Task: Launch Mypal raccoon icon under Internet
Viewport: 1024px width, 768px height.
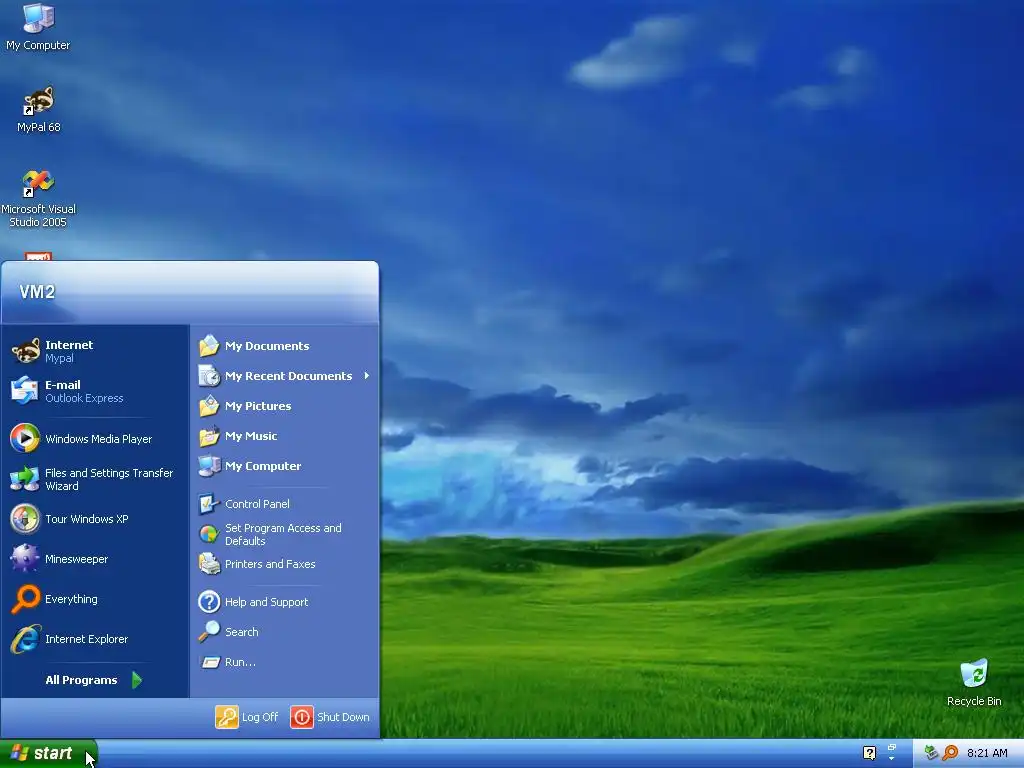Action: 26,351
